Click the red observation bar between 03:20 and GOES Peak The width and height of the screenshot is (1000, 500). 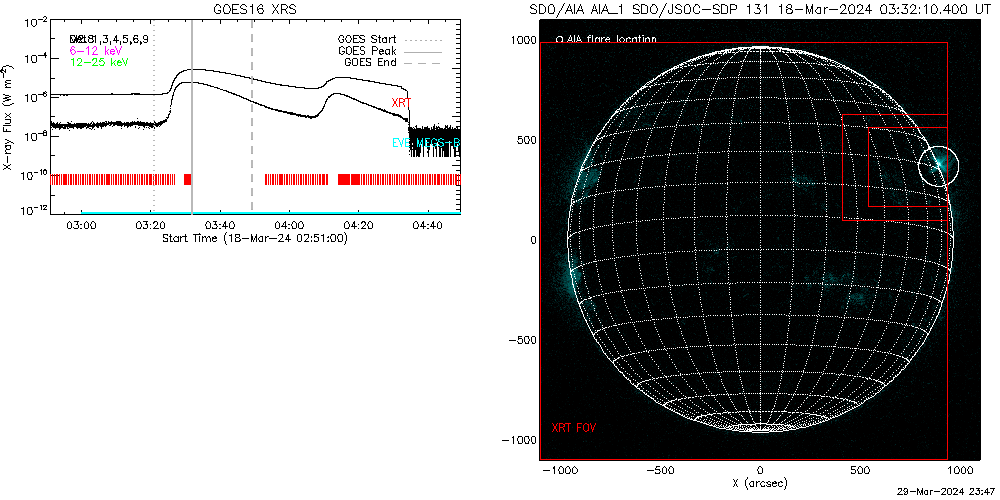click(x=188, y=179)
